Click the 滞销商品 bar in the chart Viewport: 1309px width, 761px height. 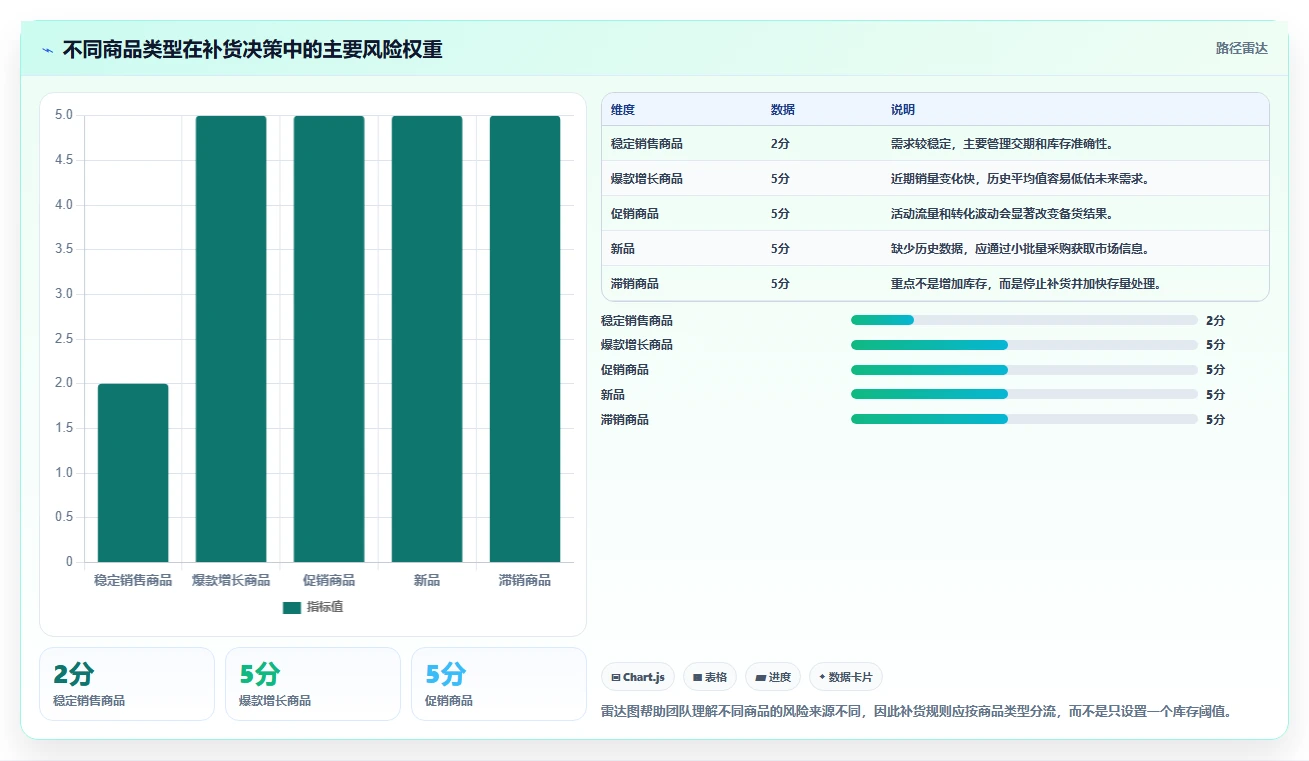tap(525, 339)
